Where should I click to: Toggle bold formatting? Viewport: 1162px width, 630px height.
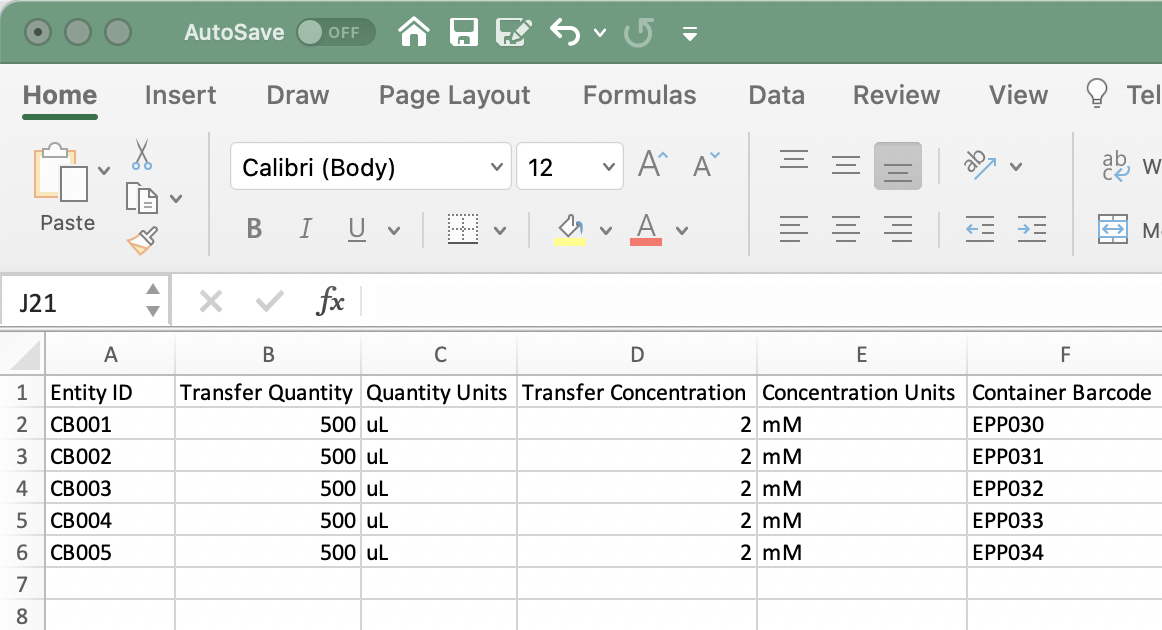coord(254,229)
